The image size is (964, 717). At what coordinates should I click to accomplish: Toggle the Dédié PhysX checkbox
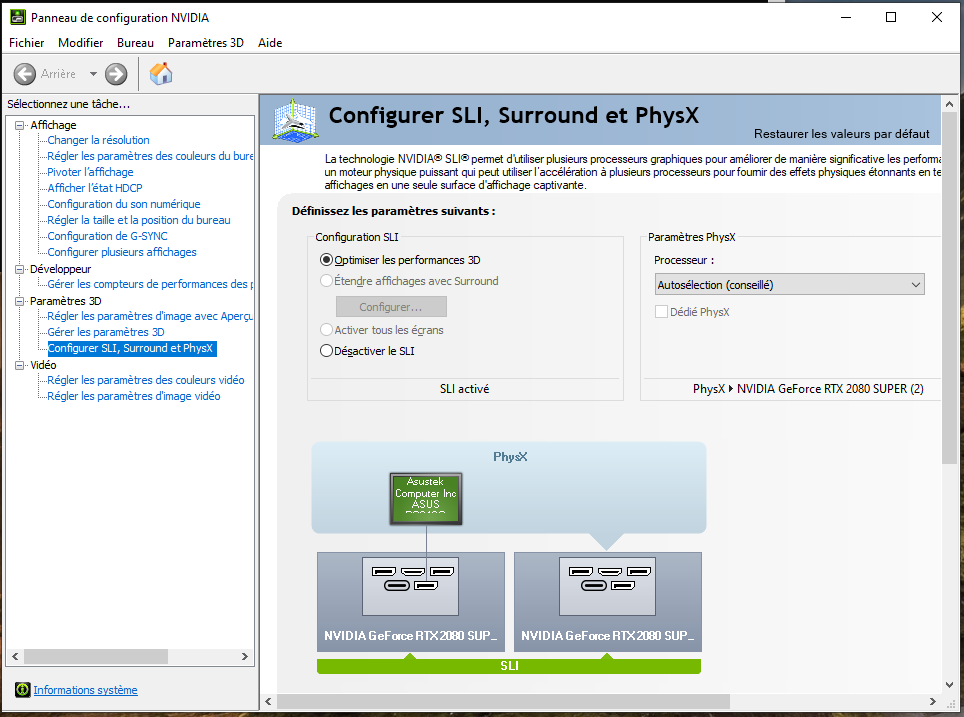(x=662, y=312)
